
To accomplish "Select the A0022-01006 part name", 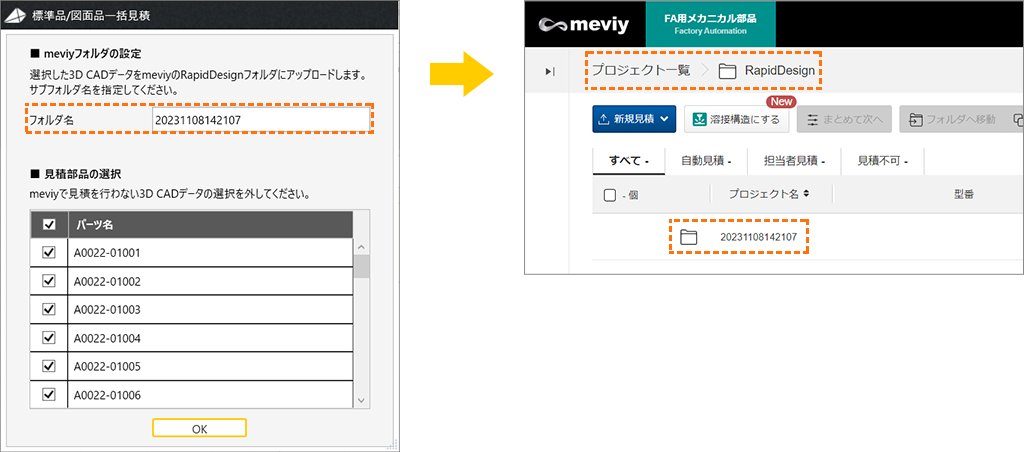I will coord(106,395).
